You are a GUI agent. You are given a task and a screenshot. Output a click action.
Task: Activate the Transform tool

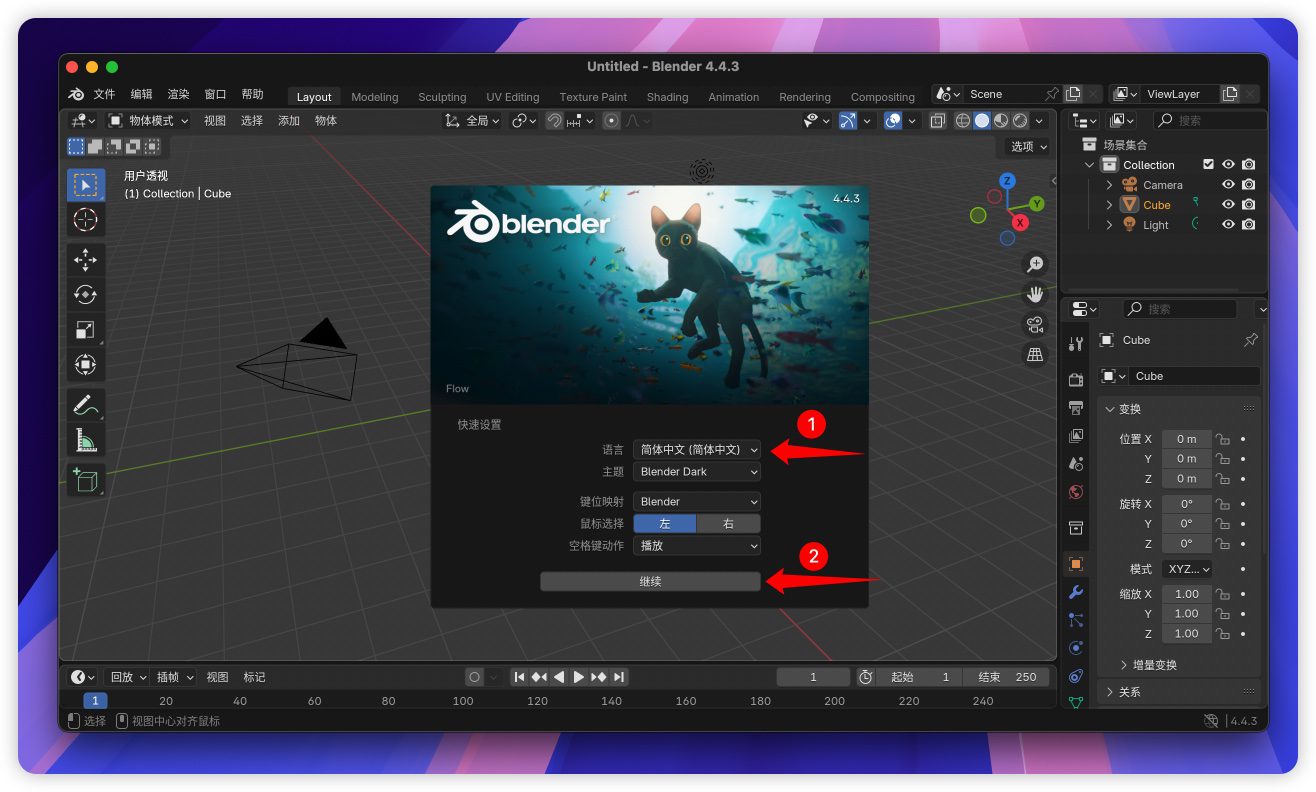tap(85, 365)
